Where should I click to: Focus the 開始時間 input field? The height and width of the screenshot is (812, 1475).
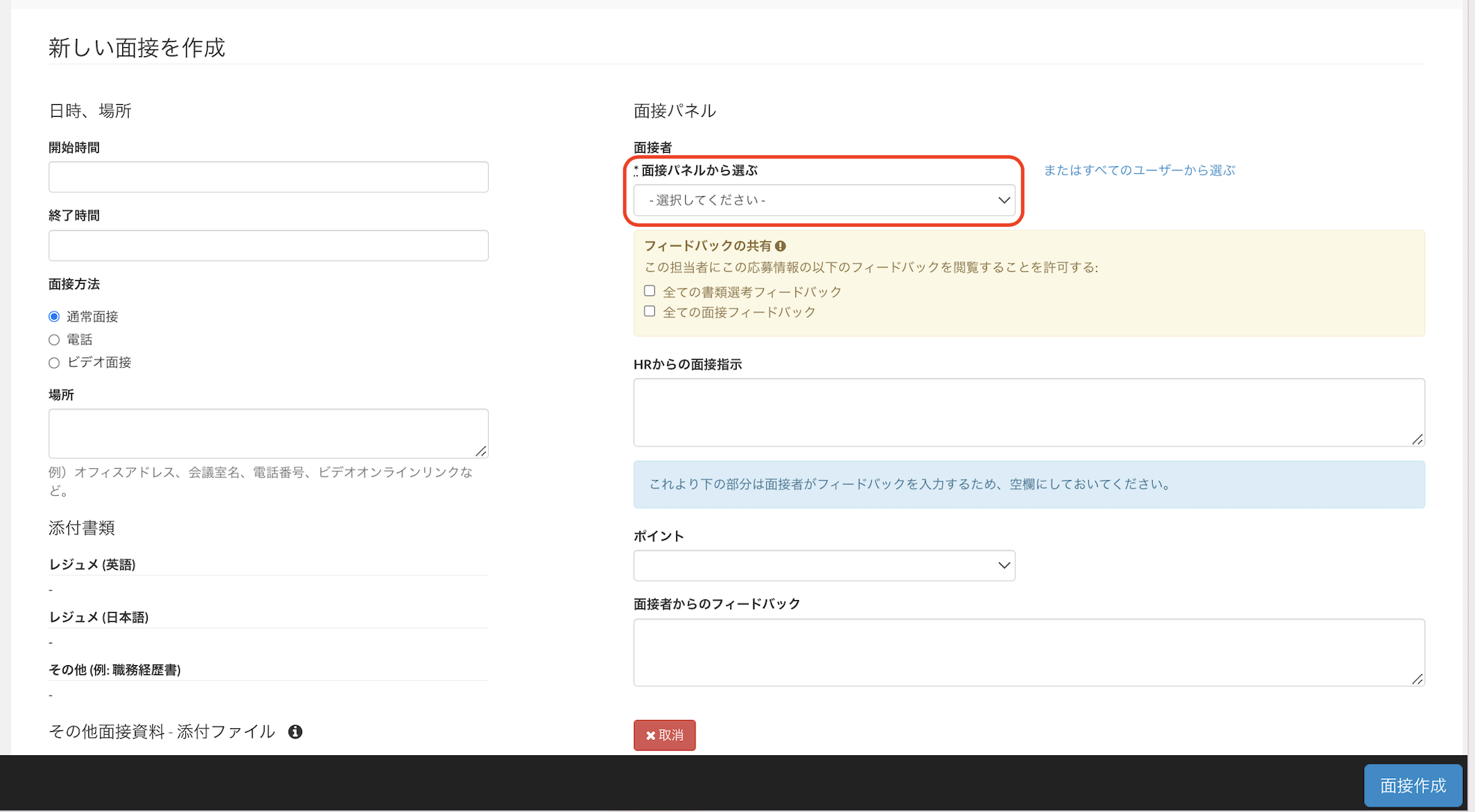[x=268, y=177]
